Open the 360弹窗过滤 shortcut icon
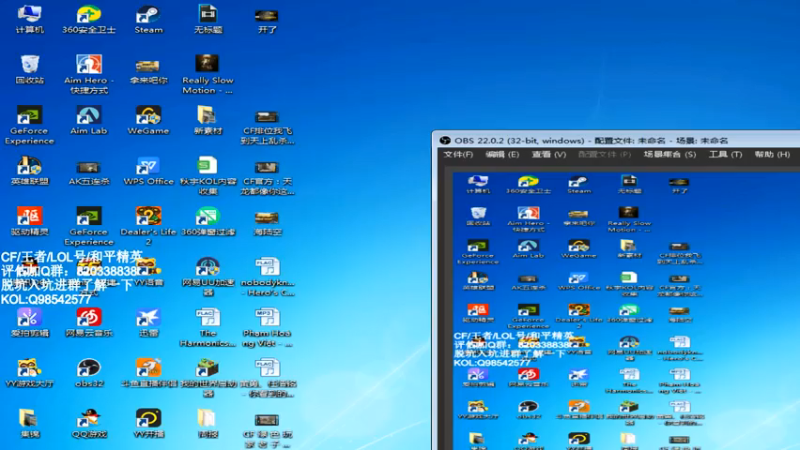 [x=208, y=221]
